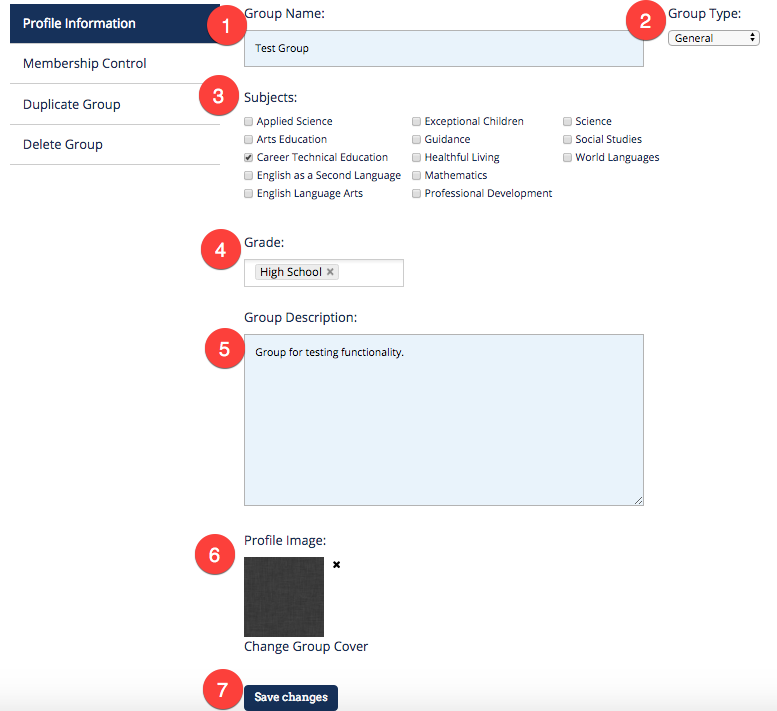Click inside the Grade selection field
Screen dimensions: 777x711
tap(324, 273)
